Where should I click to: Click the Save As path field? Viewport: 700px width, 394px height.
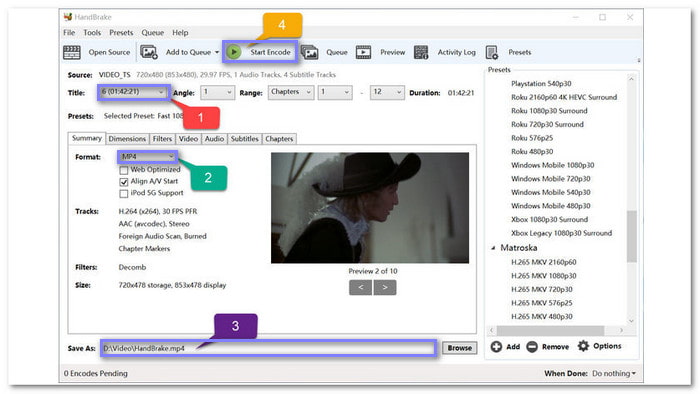coord(268,348)
